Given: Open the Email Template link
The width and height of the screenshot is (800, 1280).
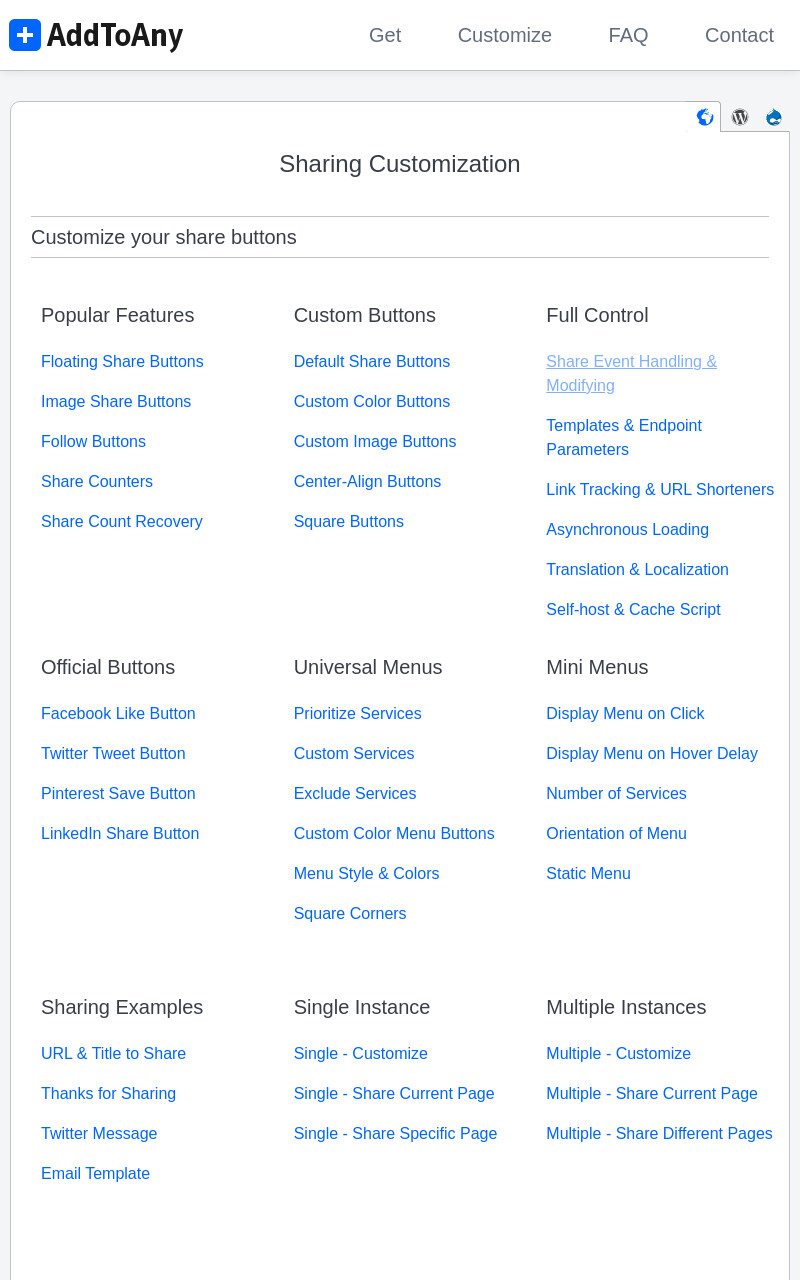Looking at the screenshot, I should (x=96, y=1173).
